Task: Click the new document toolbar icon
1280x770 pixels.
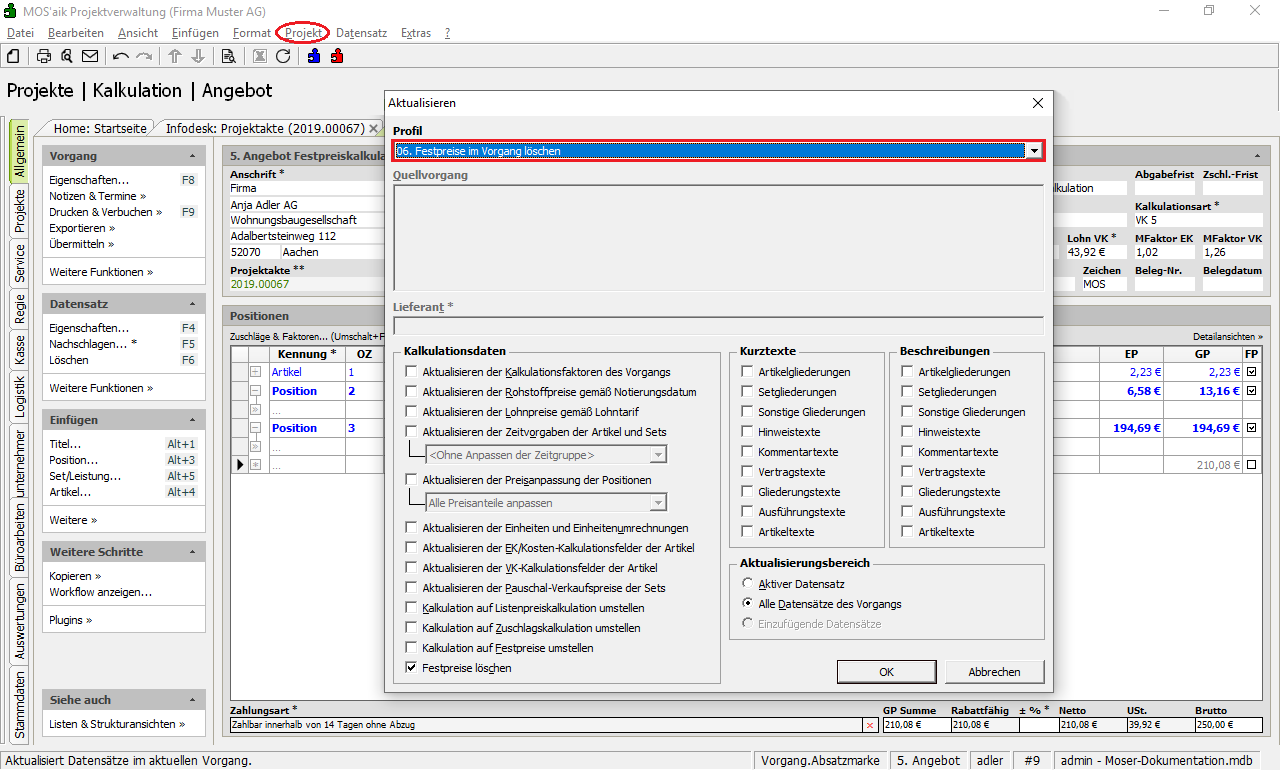Action: (13, 56)
